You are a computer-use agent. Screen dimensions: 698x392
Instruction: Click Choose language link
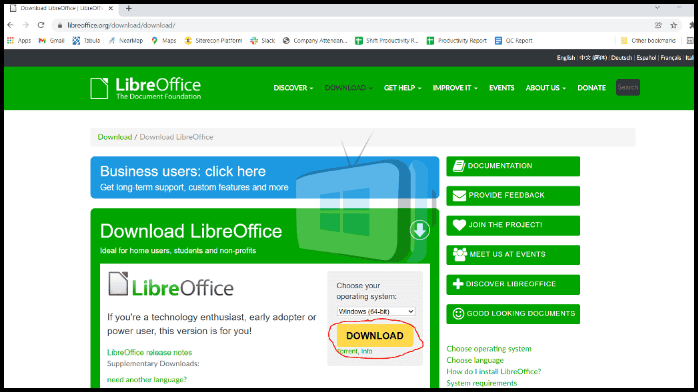[475, 360]
